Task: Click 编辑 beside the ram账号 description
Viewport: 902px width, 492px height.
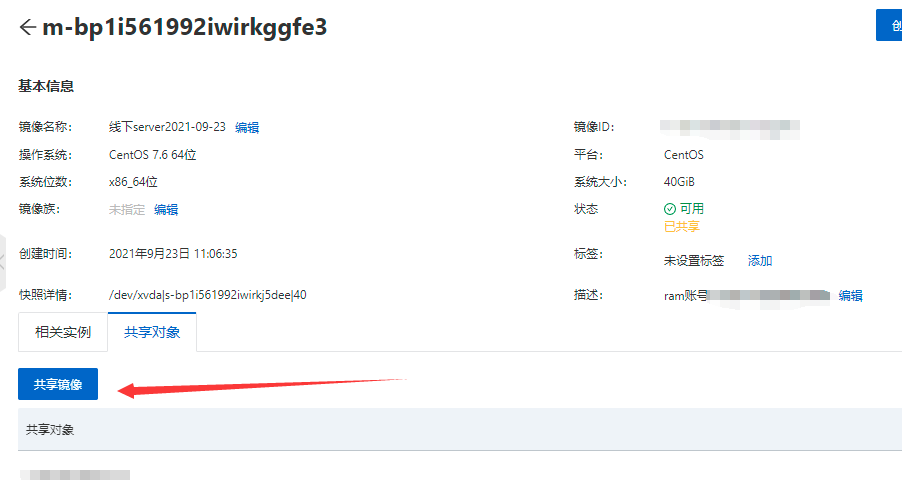Action: point(850,295)
